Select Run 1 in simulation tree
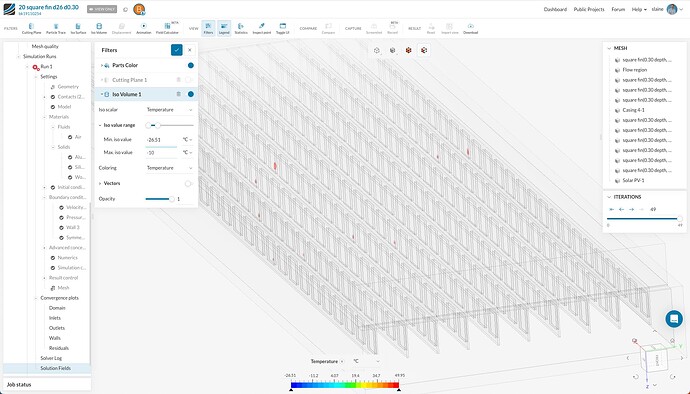690x394 pixels. click(46, 66)
